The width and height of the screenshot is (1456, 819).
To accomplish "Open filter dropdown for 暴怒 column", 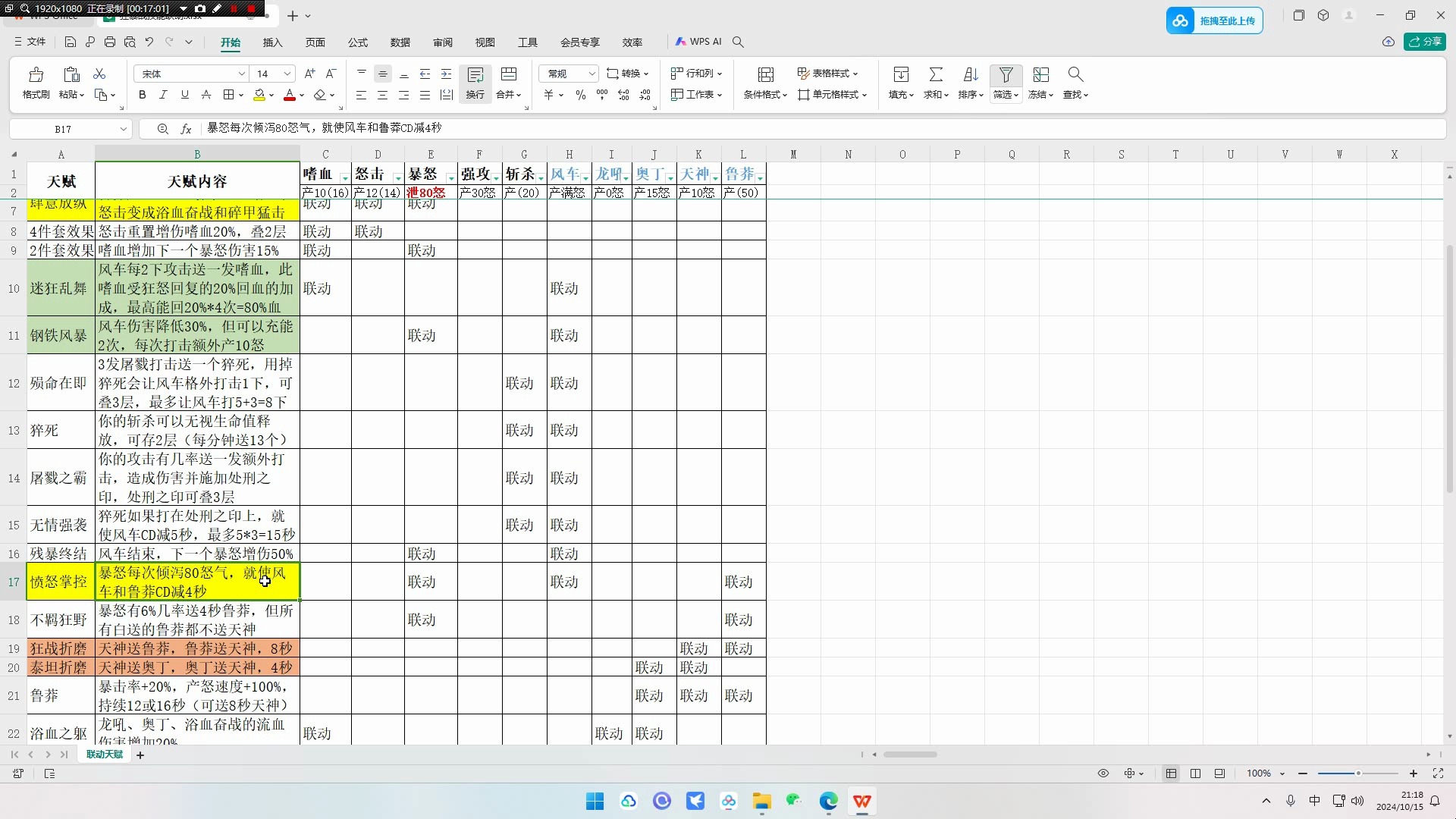I will 451,177.
